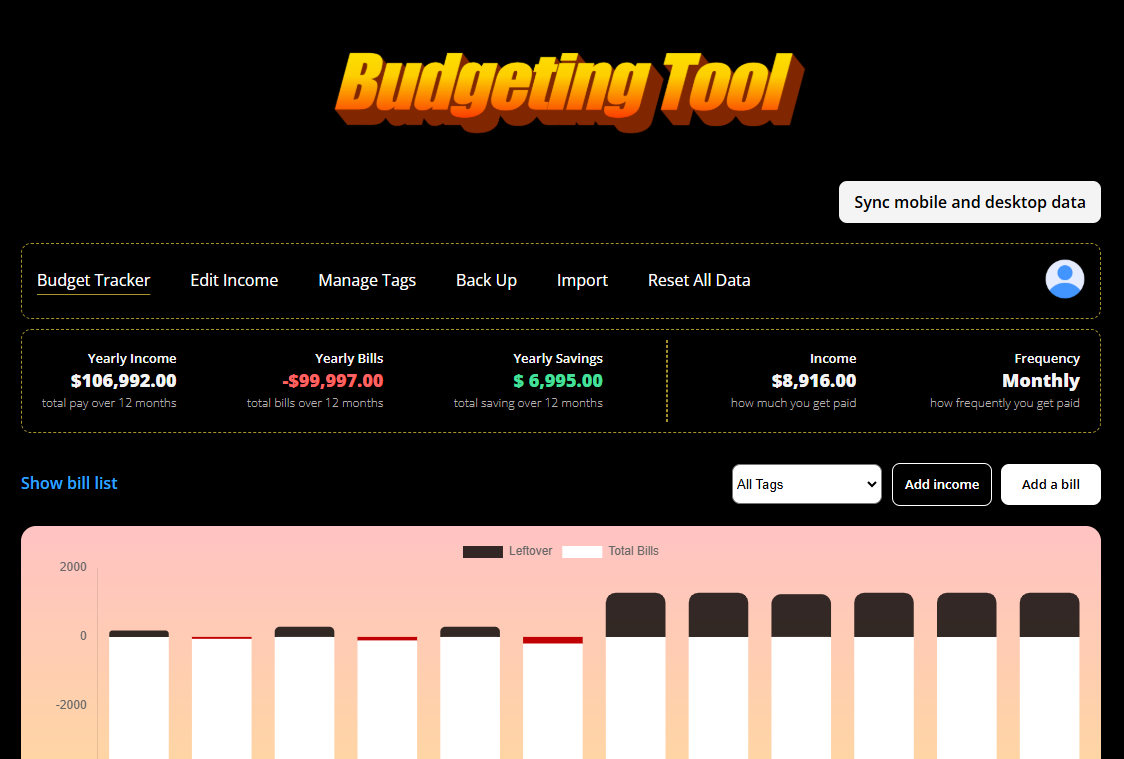Click the Yearly Savings value $ 6,995.00

(x=558, y=381)
